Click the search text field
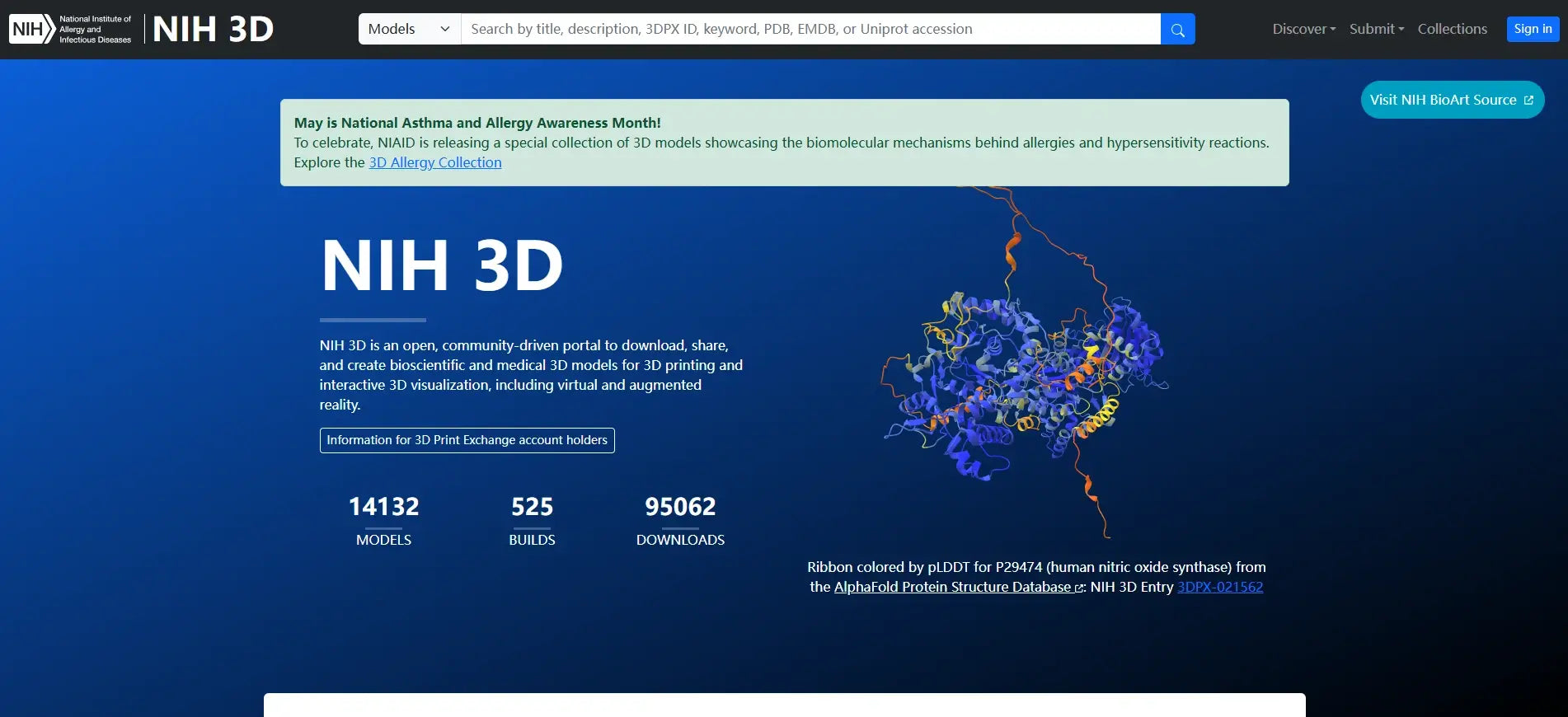 click(810, 29)
